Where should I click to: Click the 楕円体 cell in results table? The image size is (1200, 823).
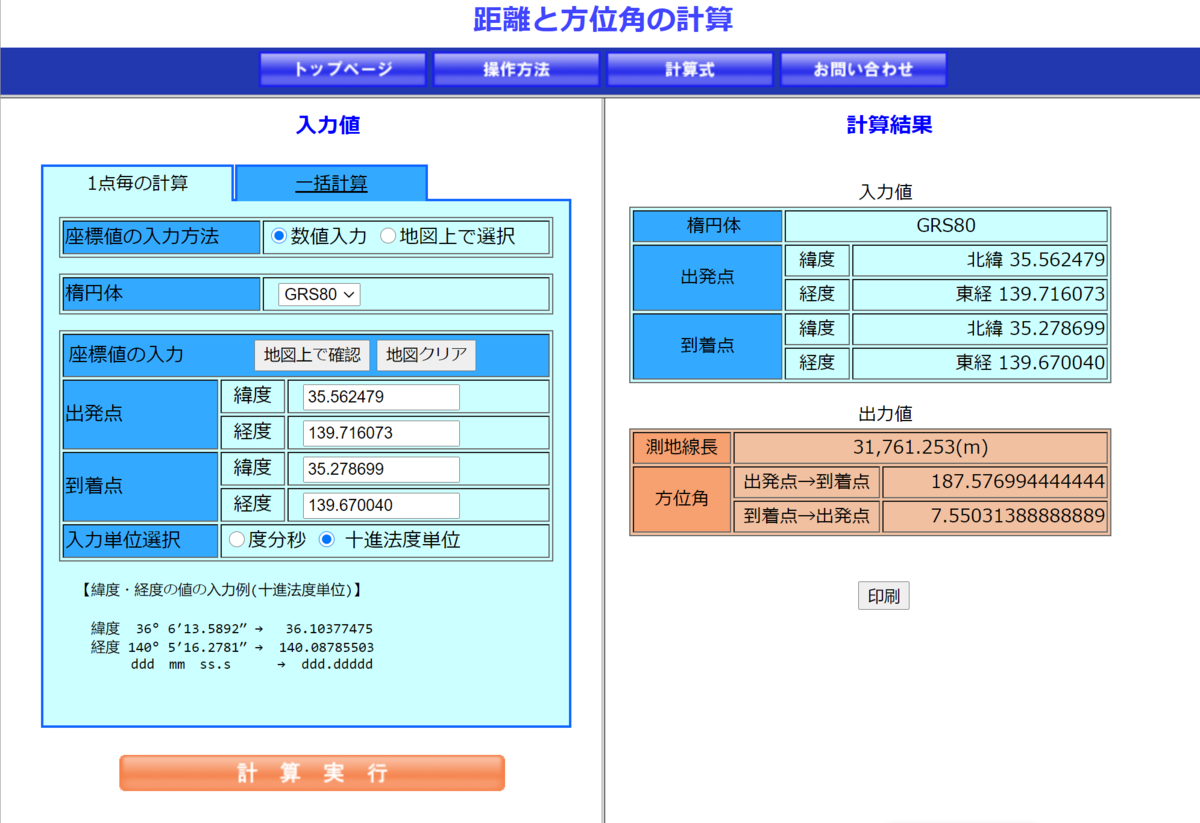tap(708, 226)
